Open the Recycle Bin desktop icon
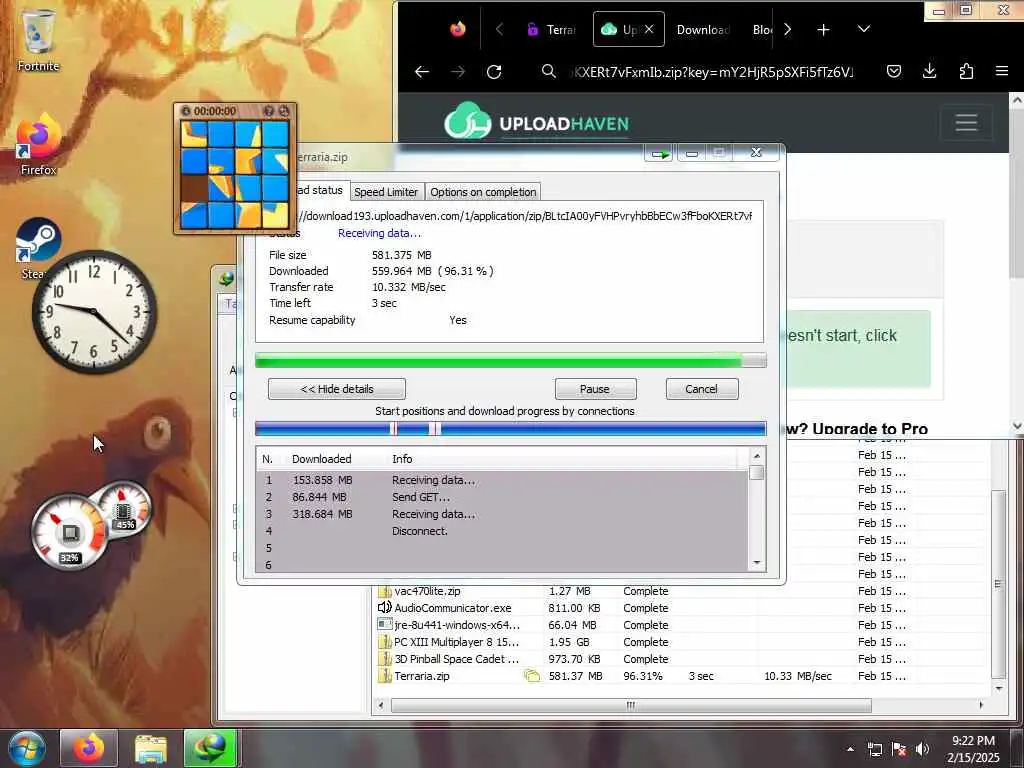 click(x=38, y=39)
